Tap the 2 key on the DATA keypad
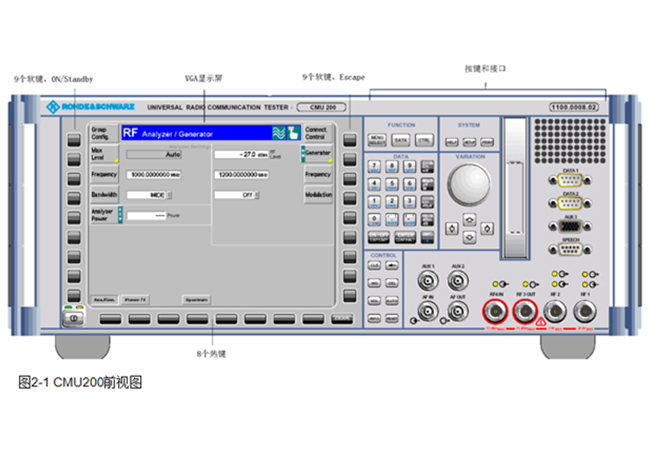Image resolution: width=650 pixels, height=450 pixels. [x=392, y=202]
